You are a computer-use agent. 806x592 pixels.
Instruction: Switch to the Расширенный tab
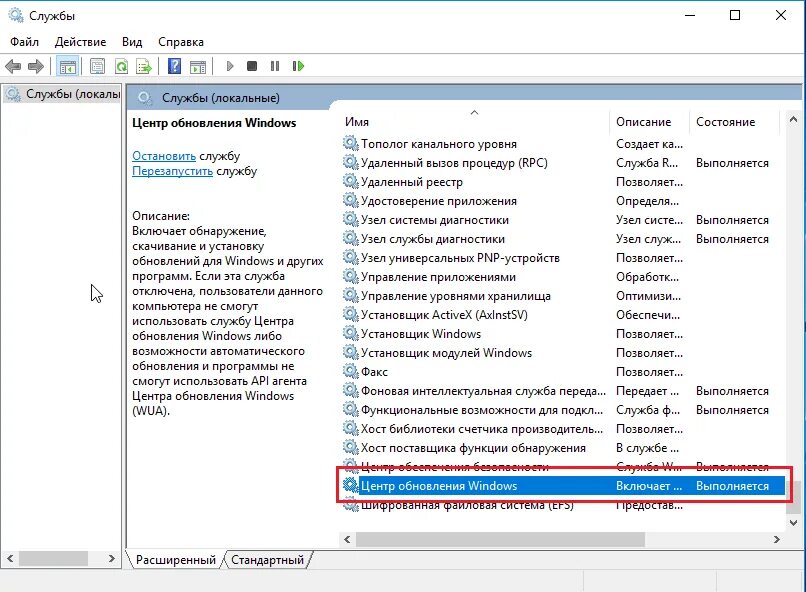point(175,560)
